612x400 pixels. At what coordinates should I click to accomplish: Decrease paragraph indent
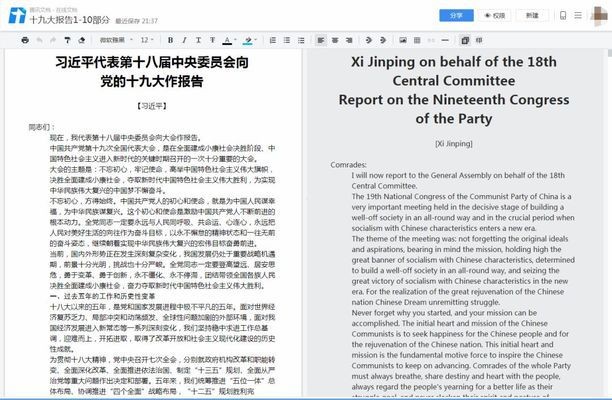tap(368, 40)
